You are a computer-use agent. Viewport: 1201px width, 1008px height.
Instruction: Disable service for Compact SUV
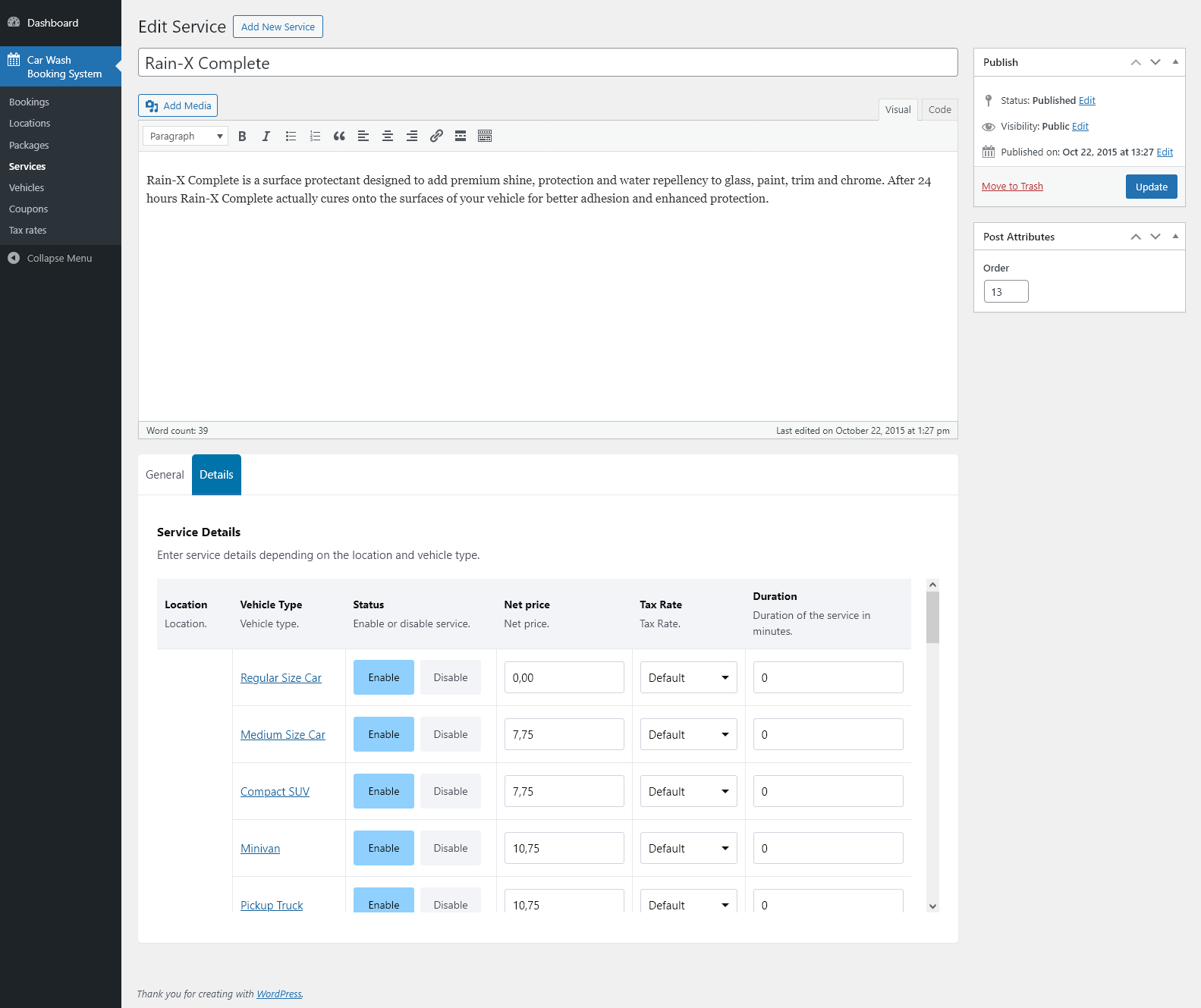pyautogui.click(x=451, y=791)
